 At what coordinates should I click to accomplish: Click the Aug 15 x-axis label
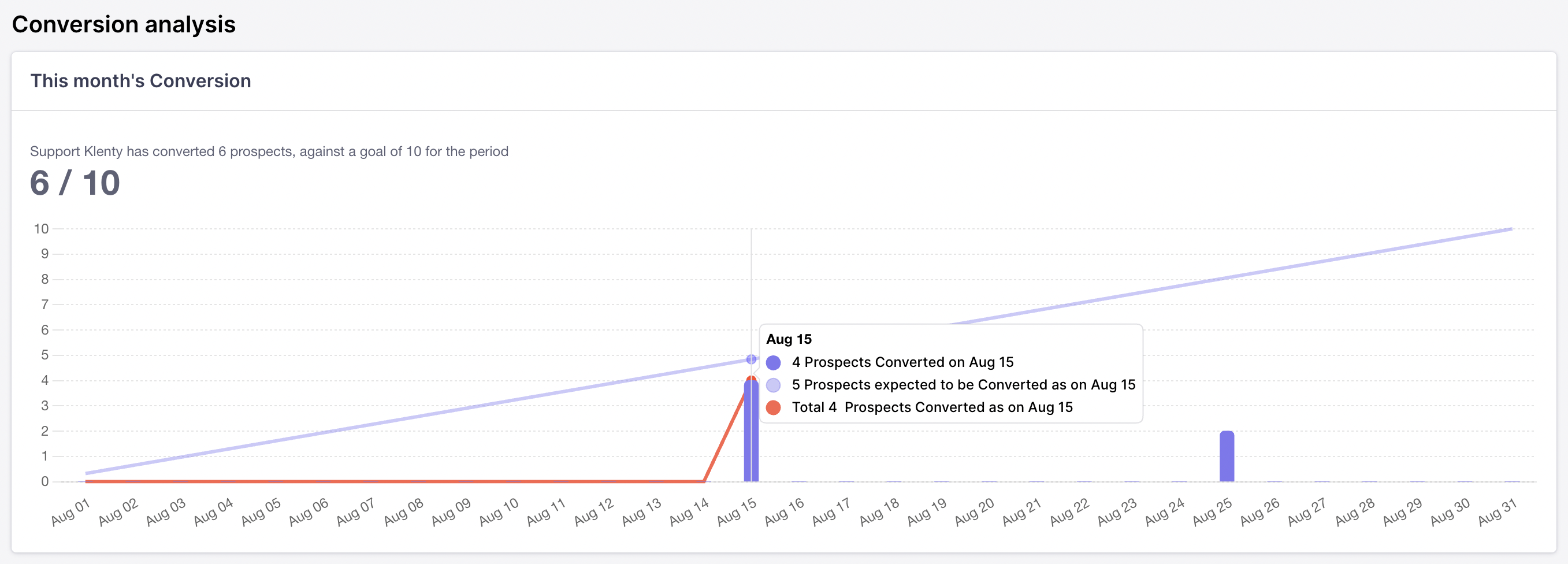[737, 511]
